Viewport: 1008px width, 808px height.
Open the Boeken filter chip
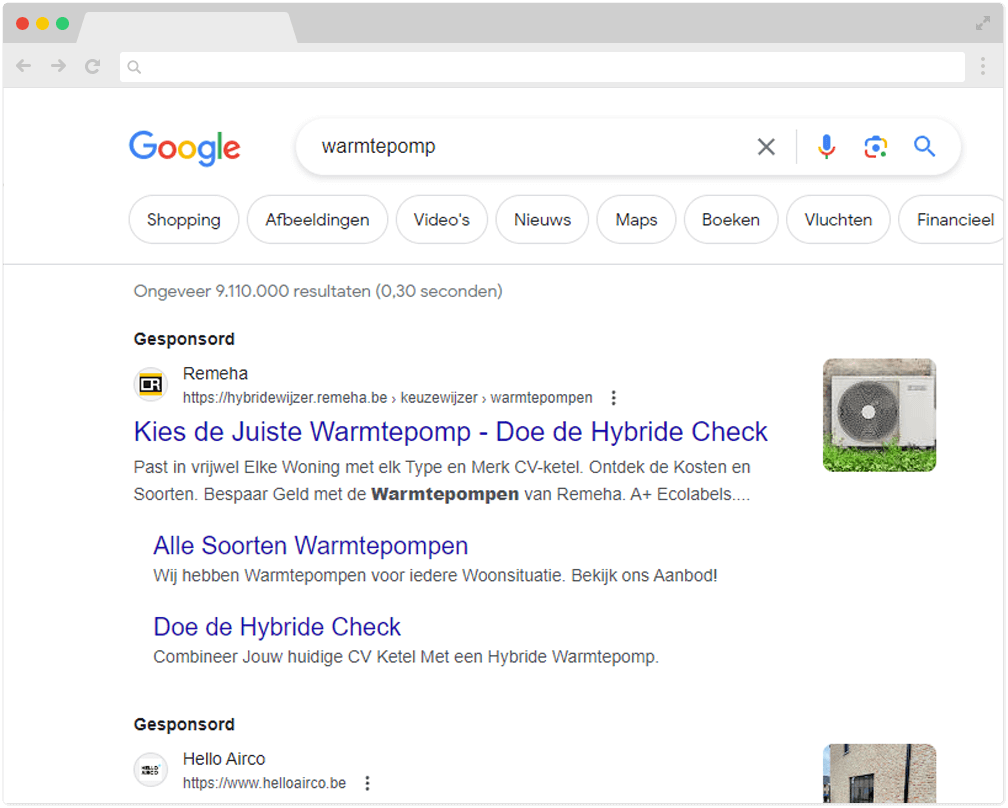click(x=731, y=220)
